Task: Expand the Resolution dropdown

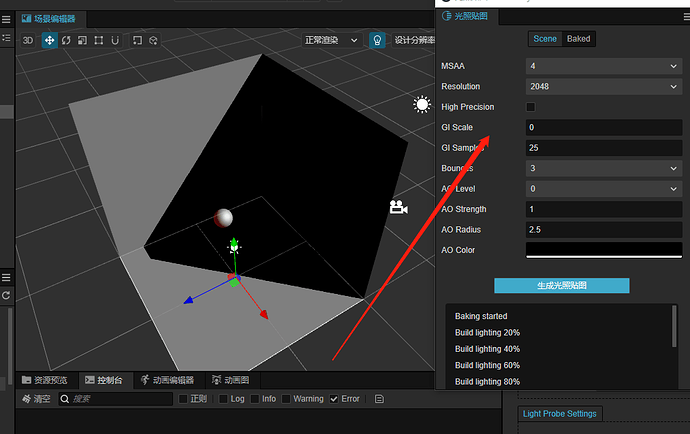Action: tap(604, 87)
